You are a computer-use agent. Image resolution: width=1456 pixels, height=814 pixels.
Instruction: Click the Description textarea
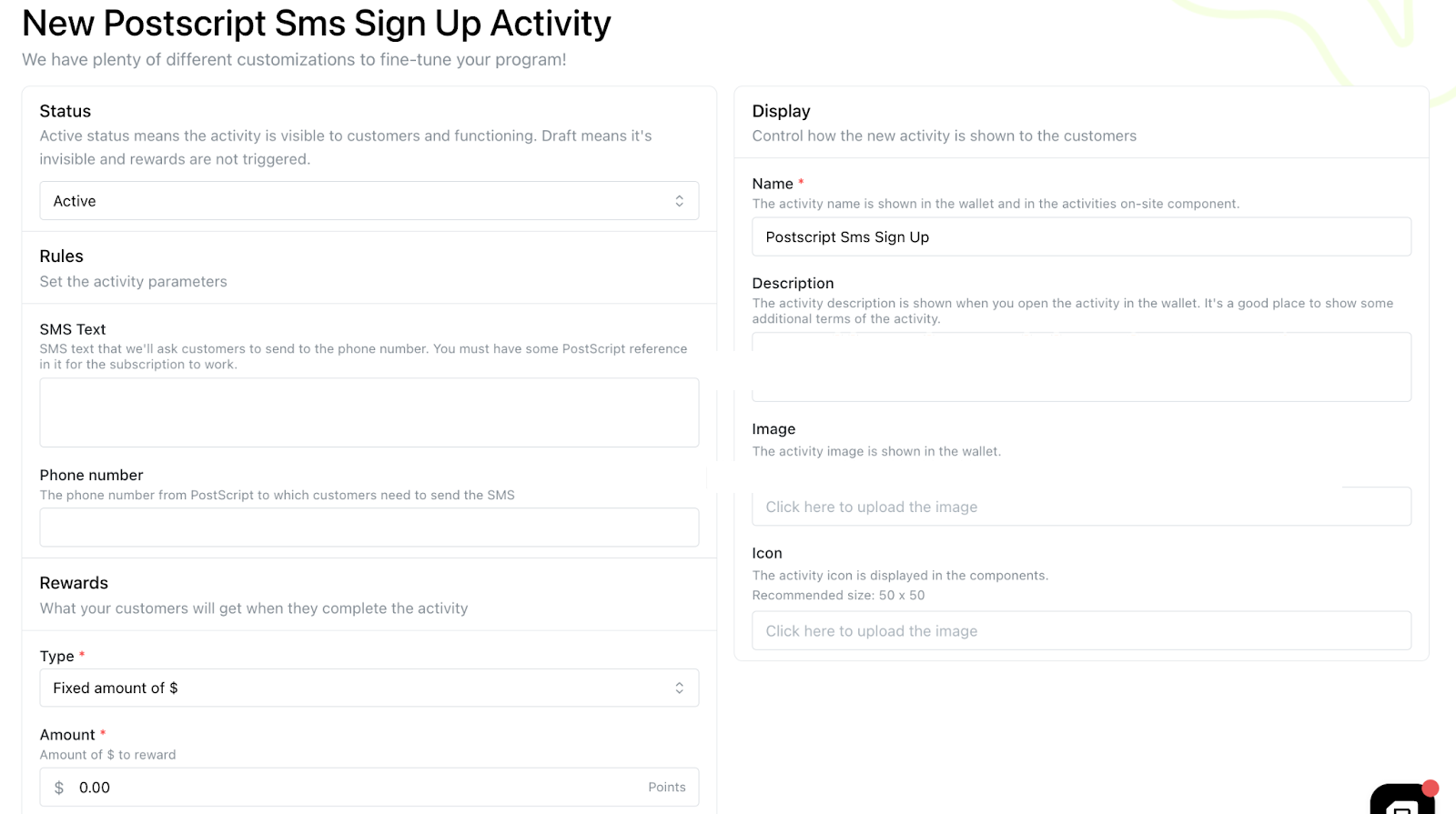point(1081,367)
